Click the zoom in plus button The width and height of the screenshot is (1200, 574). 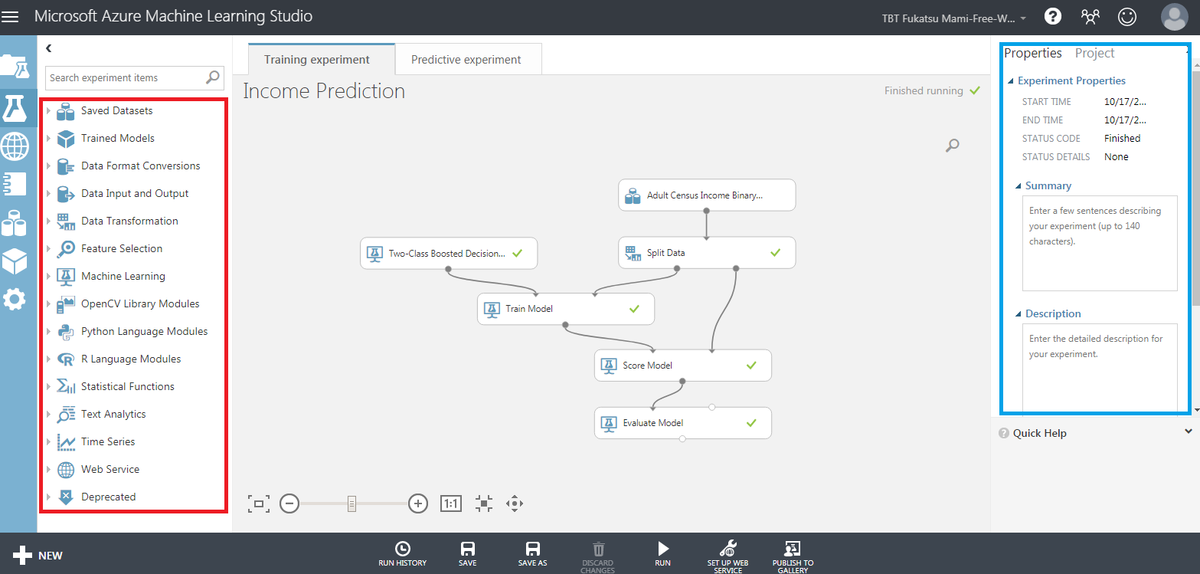[x=418, y=504]
